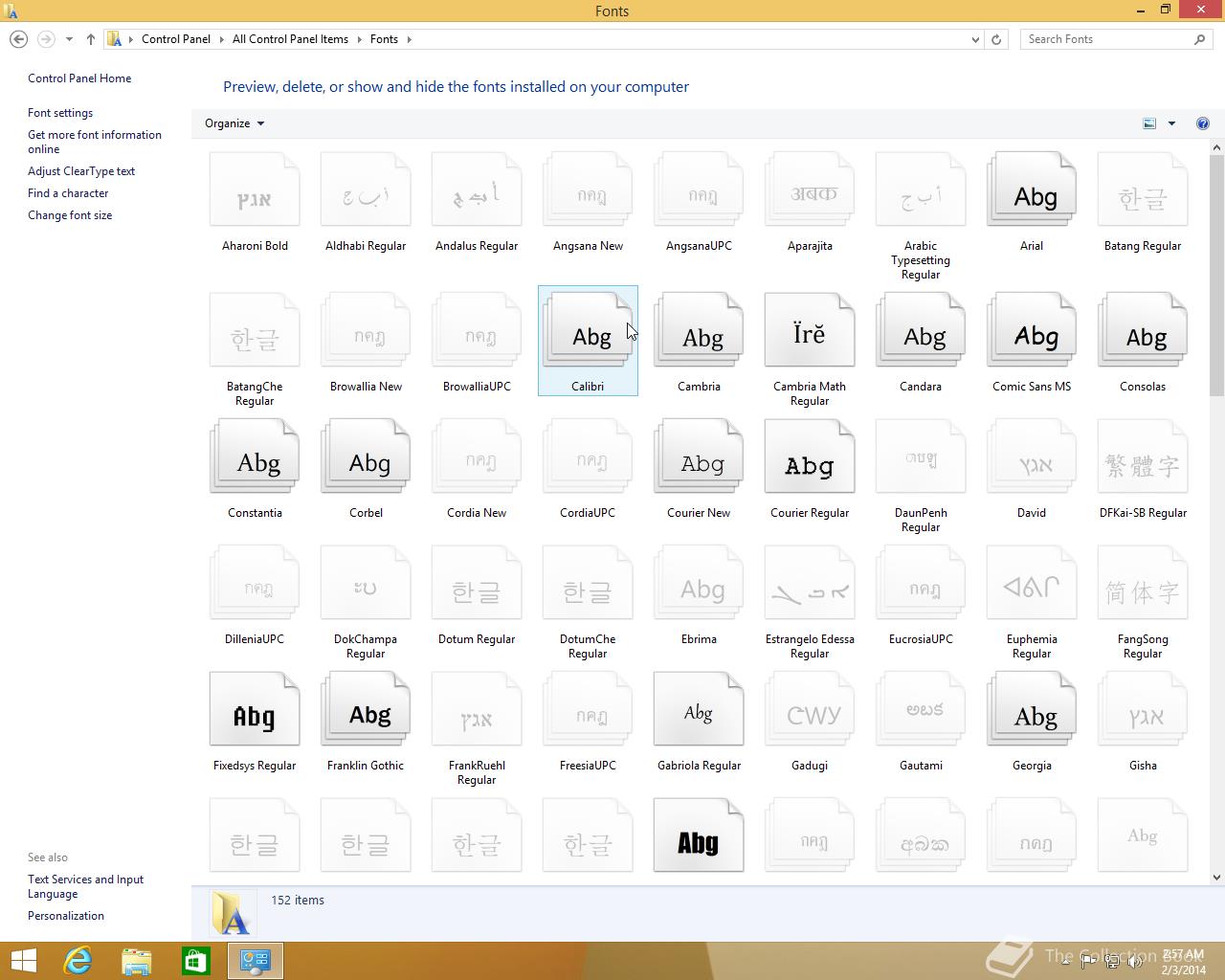Select the Gabriola Regular font icon

pyautogui.click(x=699, y=710)
